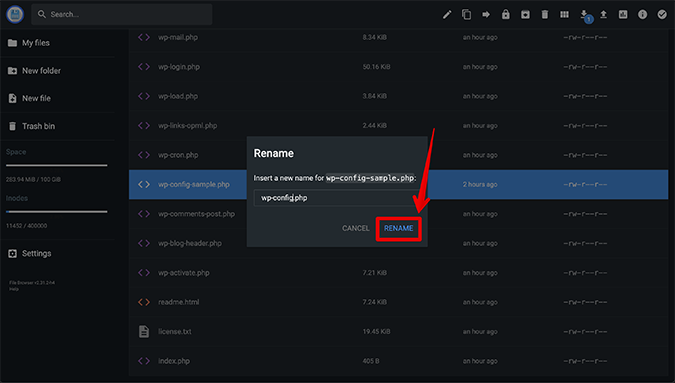This screenshot has height=383, width=675.
Task: Click the 19.45 KiB size cell
Action: [376, 331]
